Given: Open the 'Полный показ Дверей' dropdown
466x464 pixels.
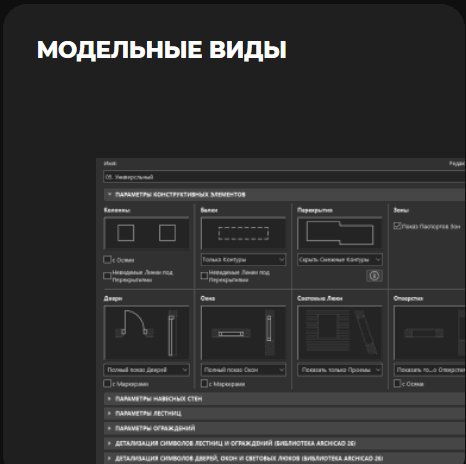Looking at the screenshot, I should (x=147, y=370).
